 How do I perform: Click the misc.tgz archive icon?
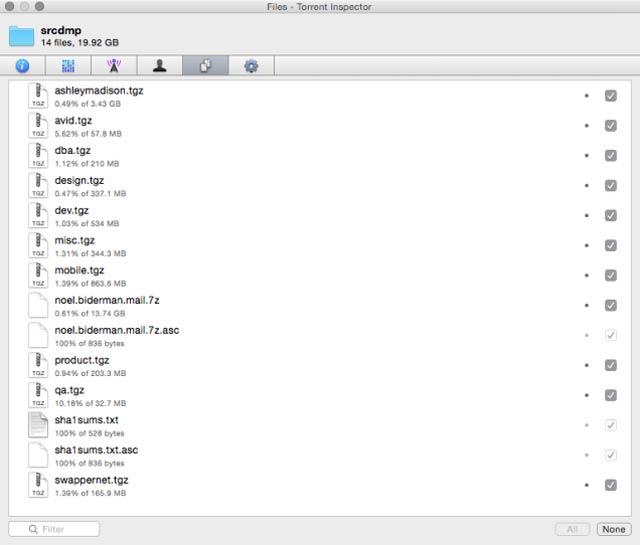coord(38,245)
